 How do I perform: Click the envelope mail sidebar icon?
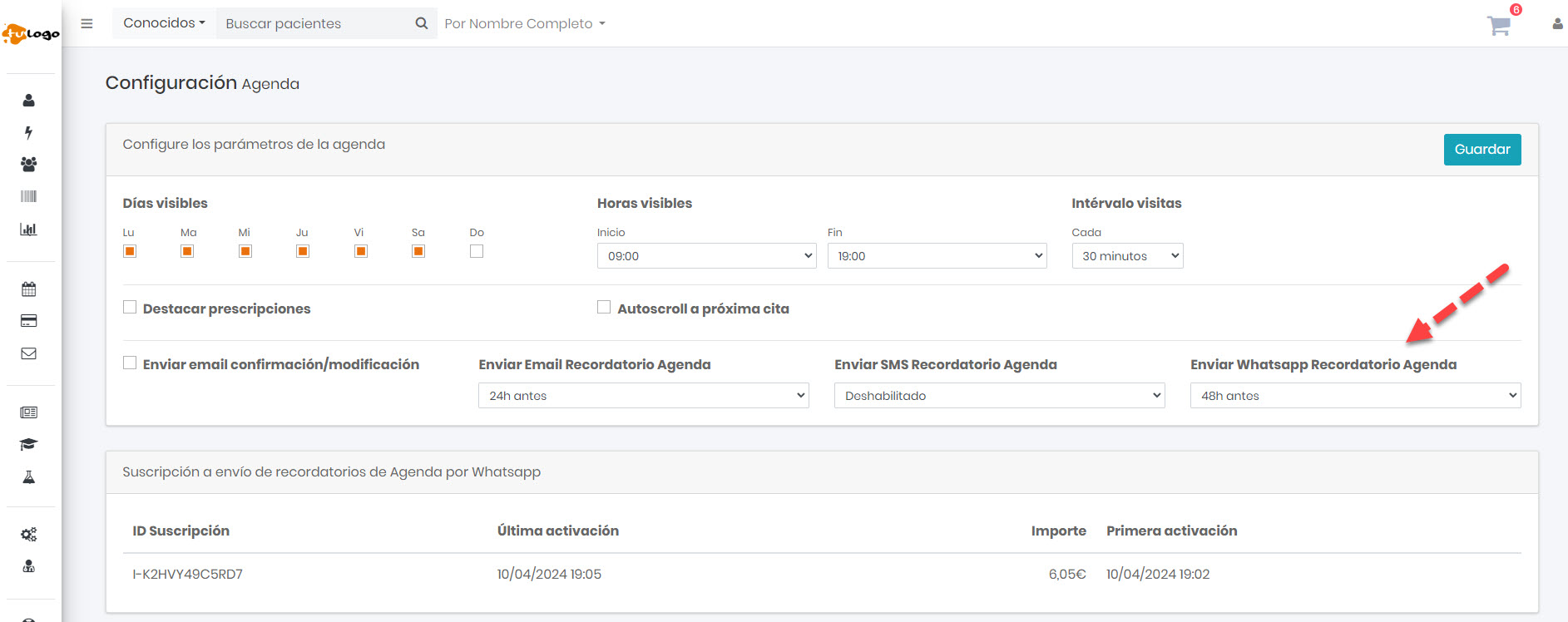(29, 353)
